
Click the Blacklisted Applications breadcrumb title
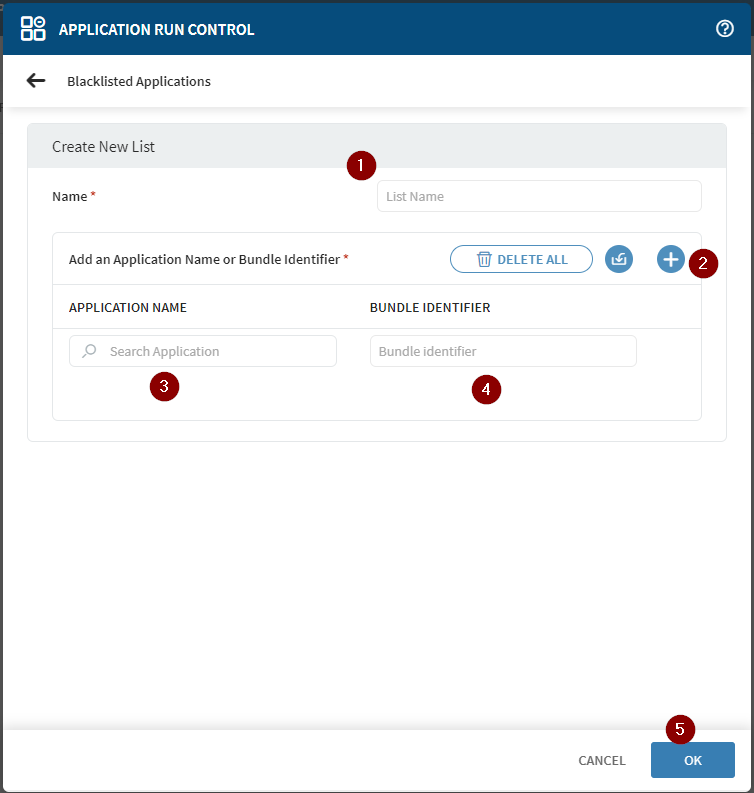click(x=139, y=81)
